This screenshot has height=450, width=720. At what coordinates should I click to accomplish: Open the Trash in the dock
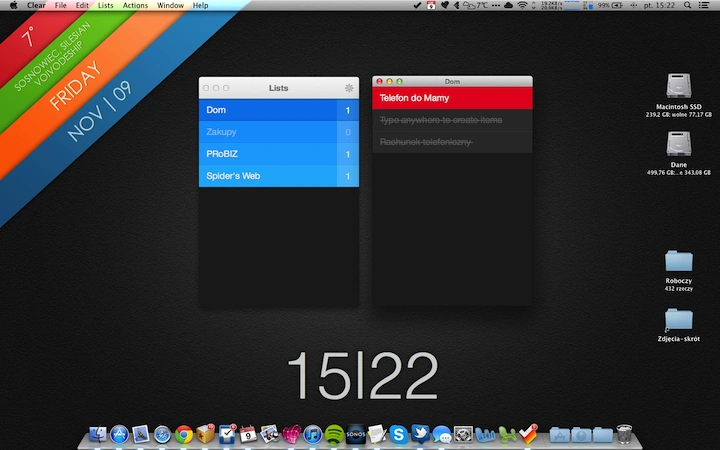point(624,434)
